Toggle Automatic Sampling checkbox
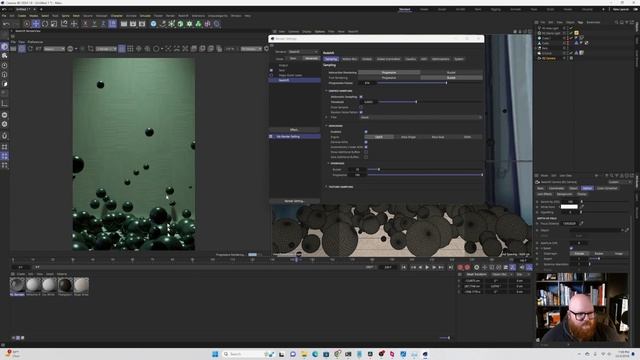Viewport: 640px width, 360px height. pos(361,97)
